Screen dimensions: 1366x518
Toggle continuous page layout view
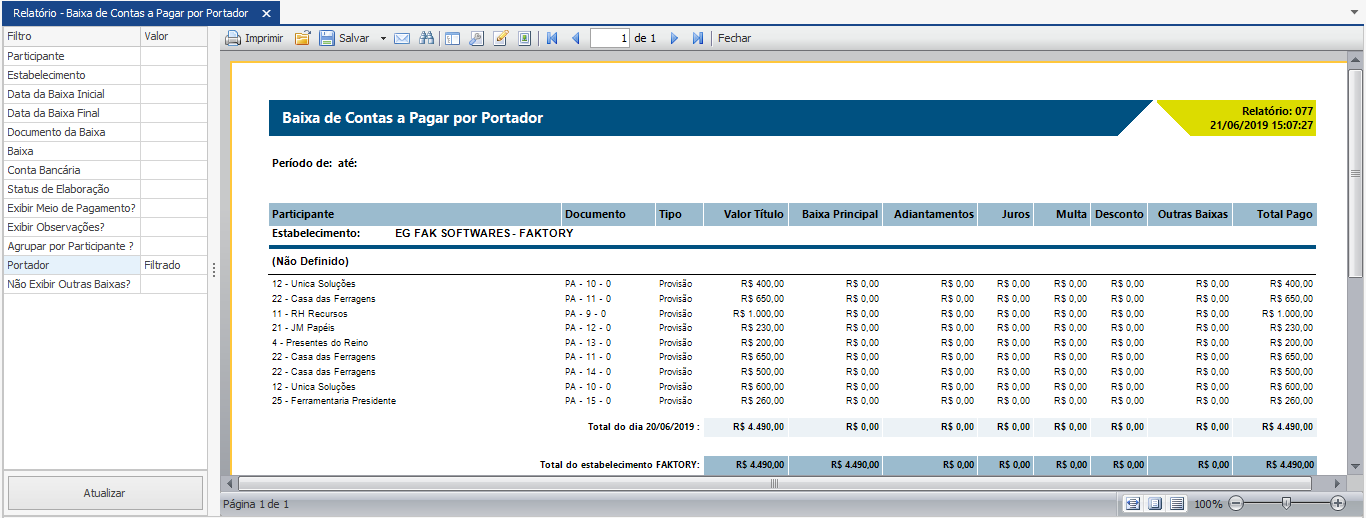(1177, 503)
